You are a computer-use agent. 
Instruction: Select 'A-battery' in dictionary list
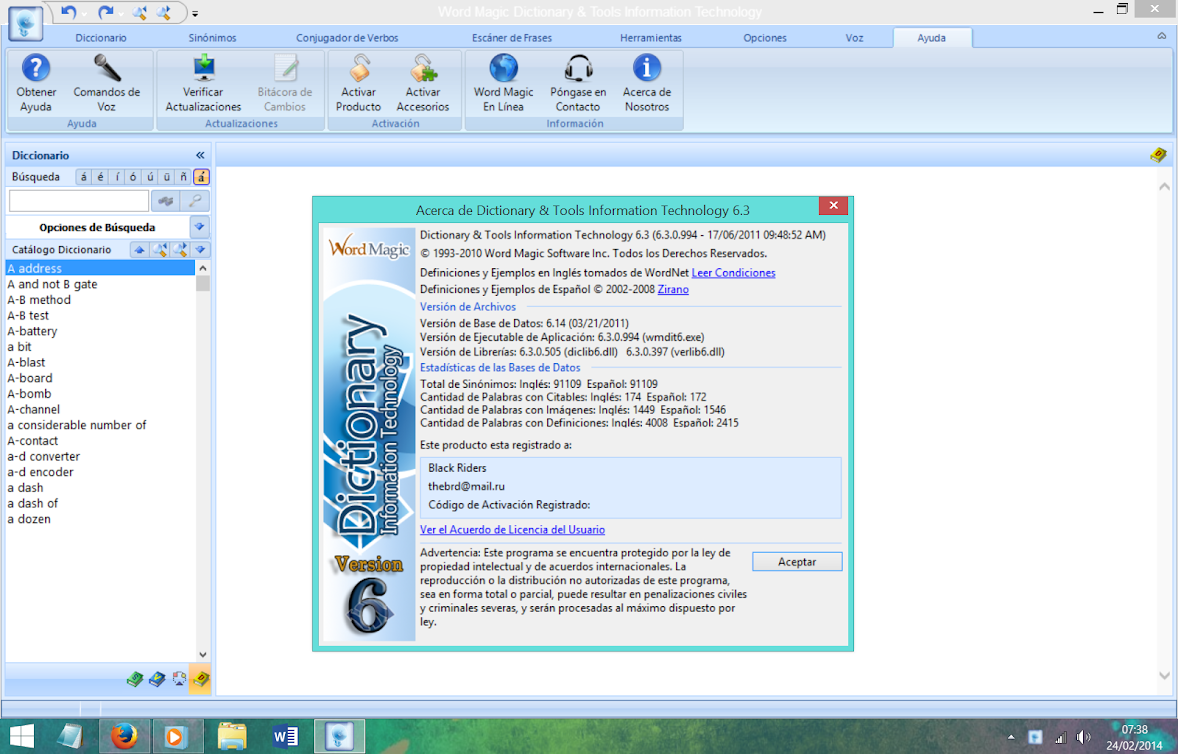[x=100, y=331]
